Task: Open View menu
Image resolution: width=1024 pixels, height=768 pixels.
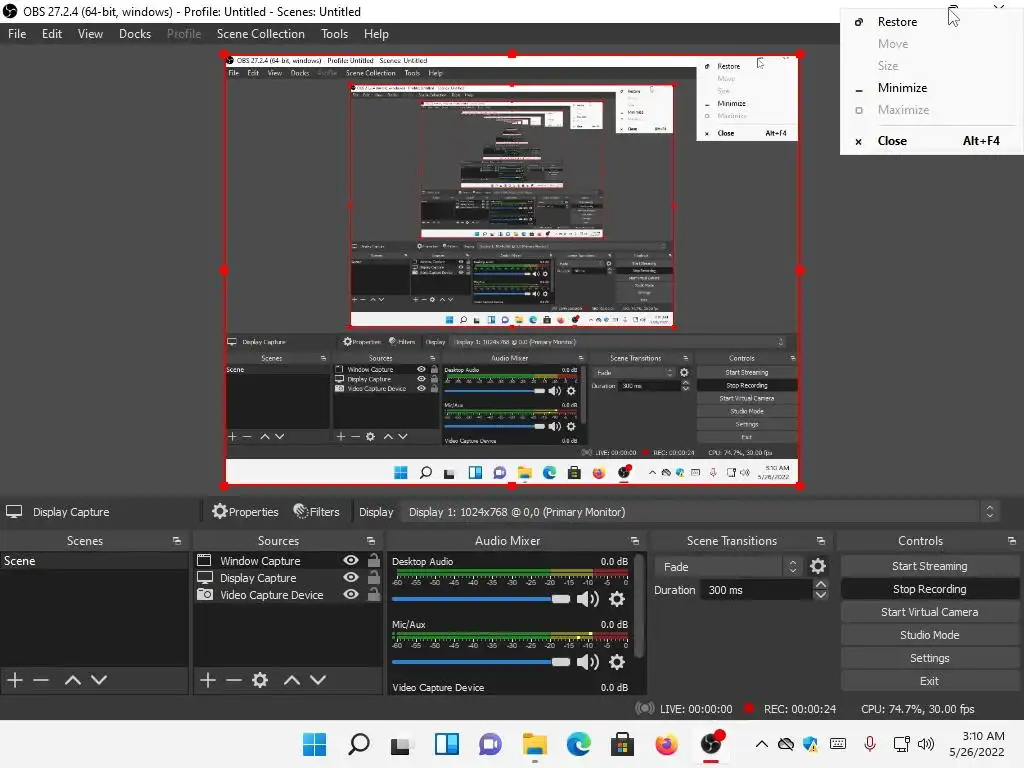Action: point(90,34)
